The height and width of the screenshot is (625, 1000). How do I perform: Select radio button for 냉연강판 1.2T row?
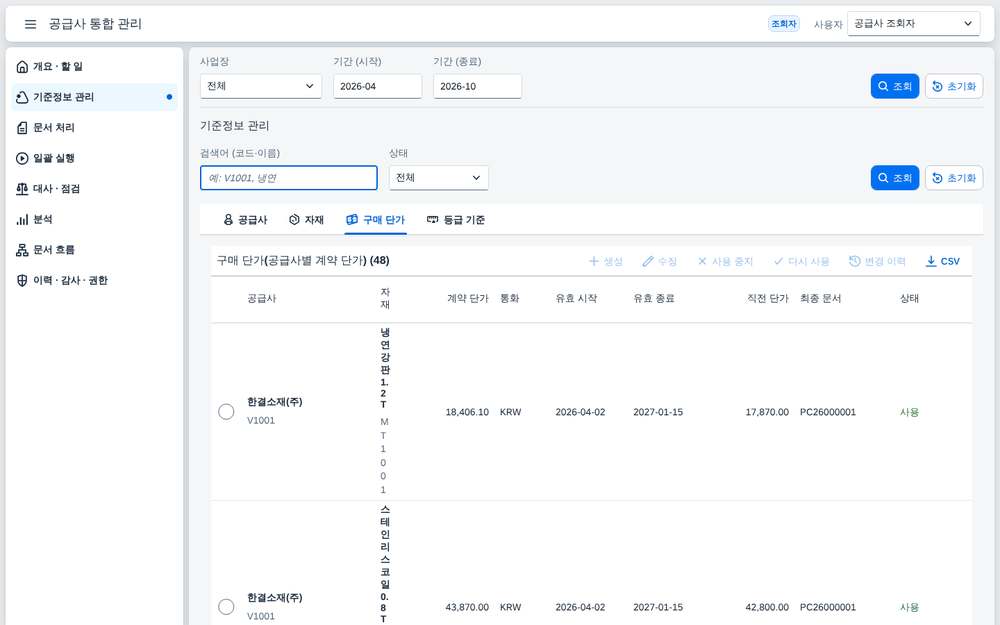pos(226,412)
